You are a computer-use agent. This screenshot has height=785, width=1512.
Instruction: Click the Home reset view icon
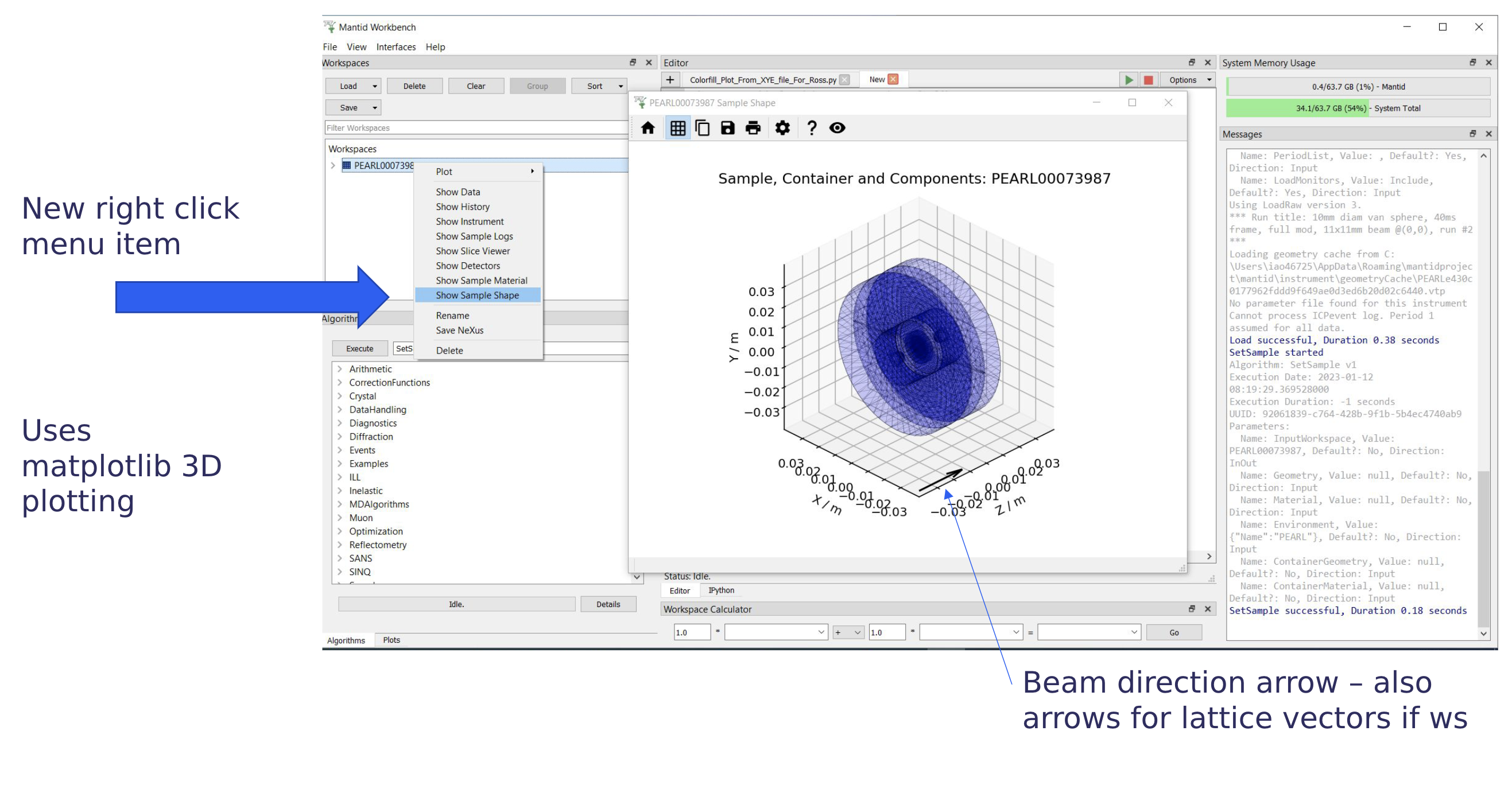648,128
